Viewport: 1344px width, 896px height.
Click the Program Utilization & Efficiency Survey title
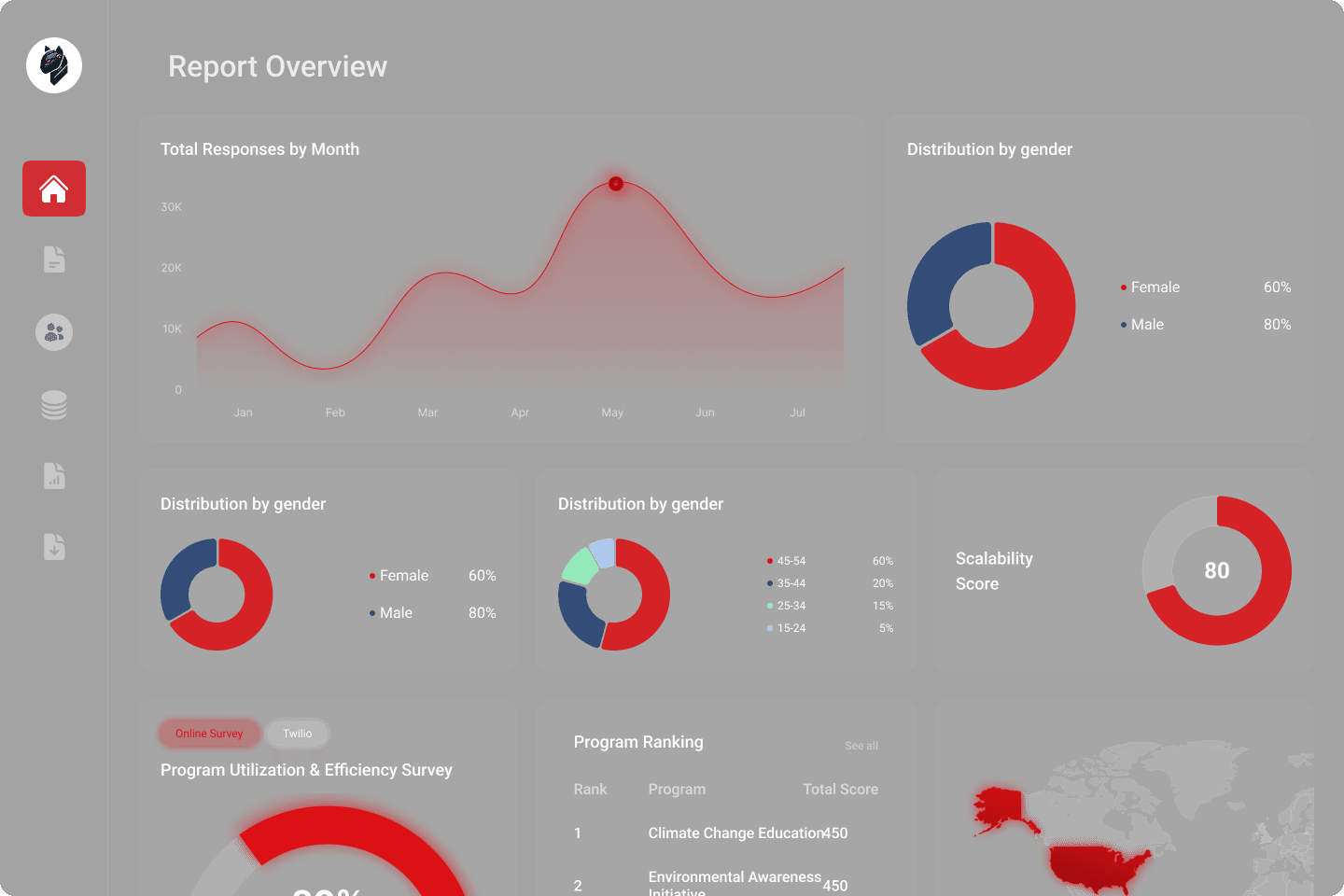(306, 770)
